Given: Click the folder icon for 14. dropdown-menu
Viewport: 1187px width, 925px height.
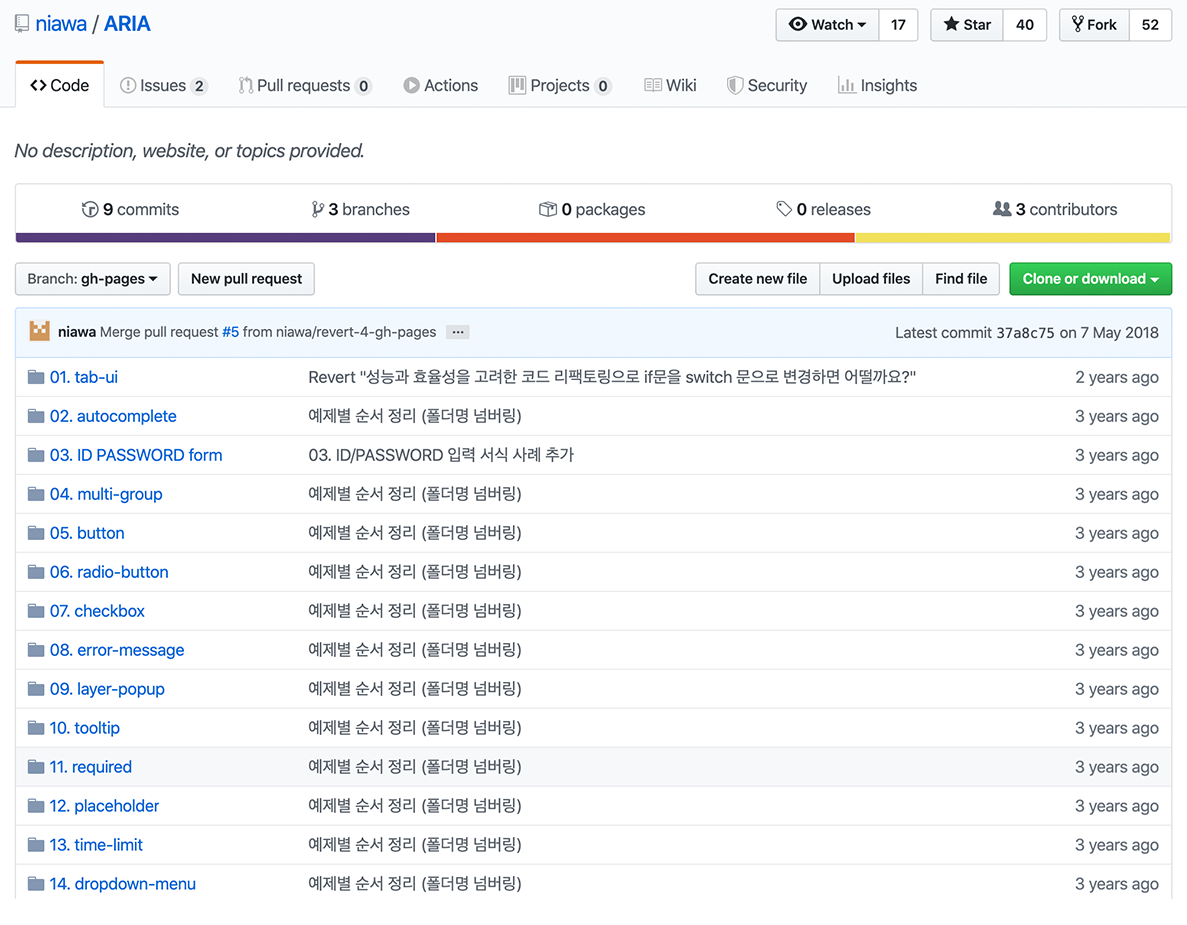Looking at the screenshot, I should tap(36, 883).
